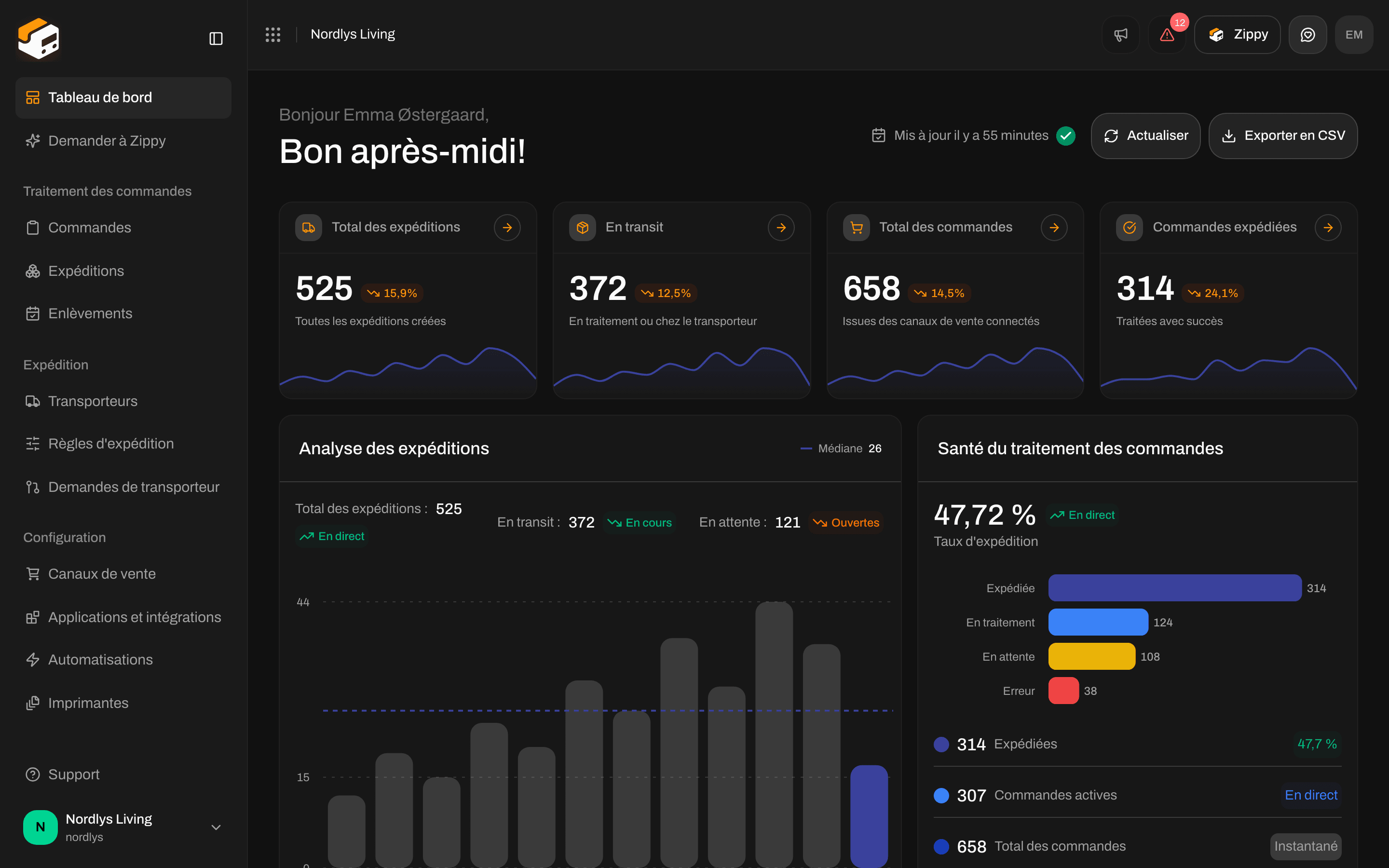Open alerts icon with 12 badge

[x=1167, y=34]
